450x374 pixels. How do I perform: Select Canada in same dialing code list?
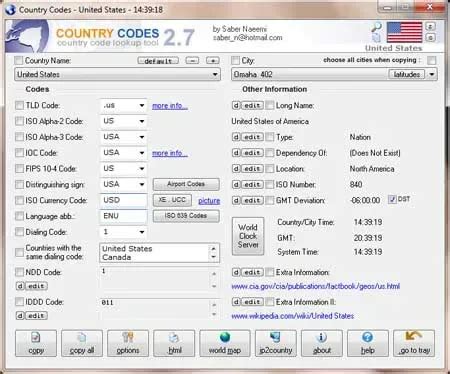pos(117,257)
